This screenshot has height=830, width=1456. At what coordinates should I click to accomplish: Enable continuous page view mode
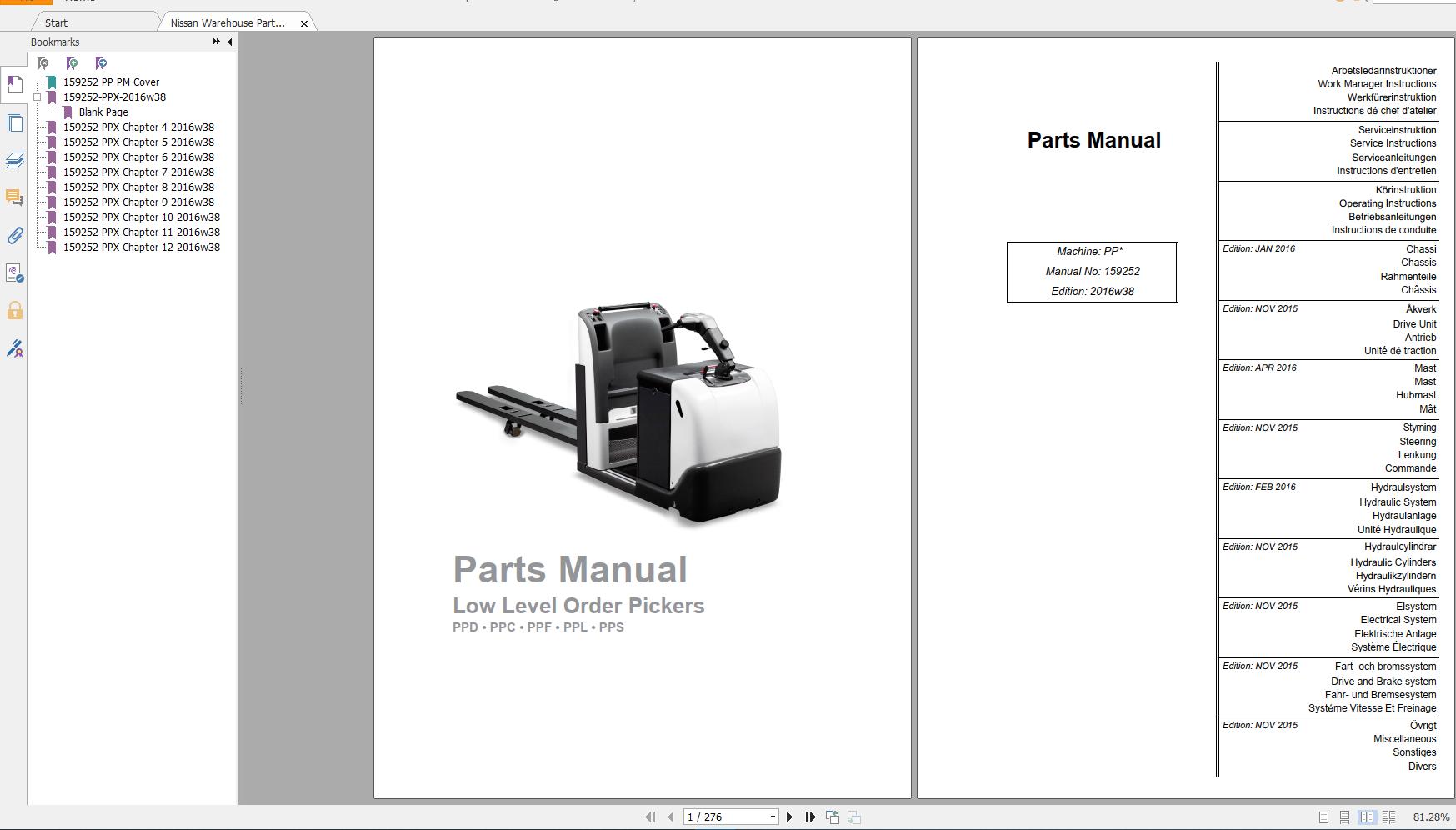[x=1344, y=817]
